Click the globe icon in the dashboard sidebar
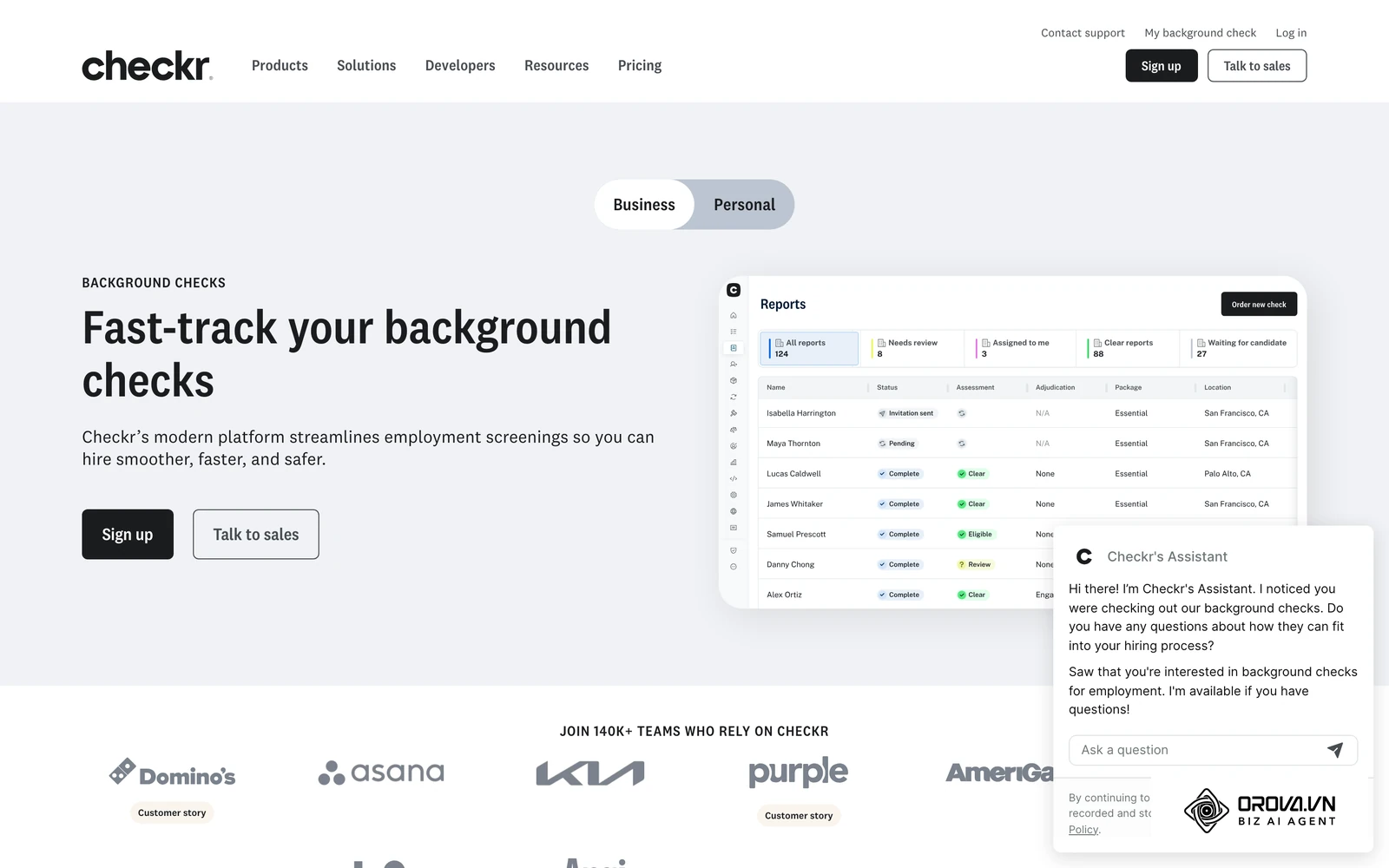The height and width of the screenshot is (868, 1389). (x=734, y=511)
